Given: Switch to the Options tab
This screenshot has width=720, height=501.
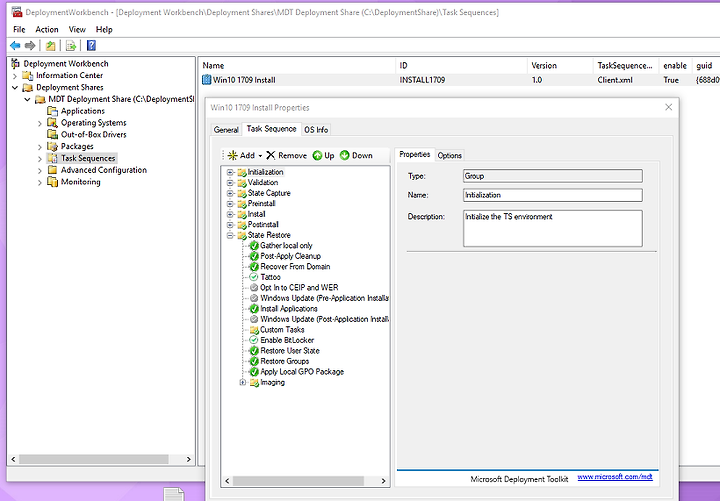Looking at the screenshot, I should coord(450,156).
